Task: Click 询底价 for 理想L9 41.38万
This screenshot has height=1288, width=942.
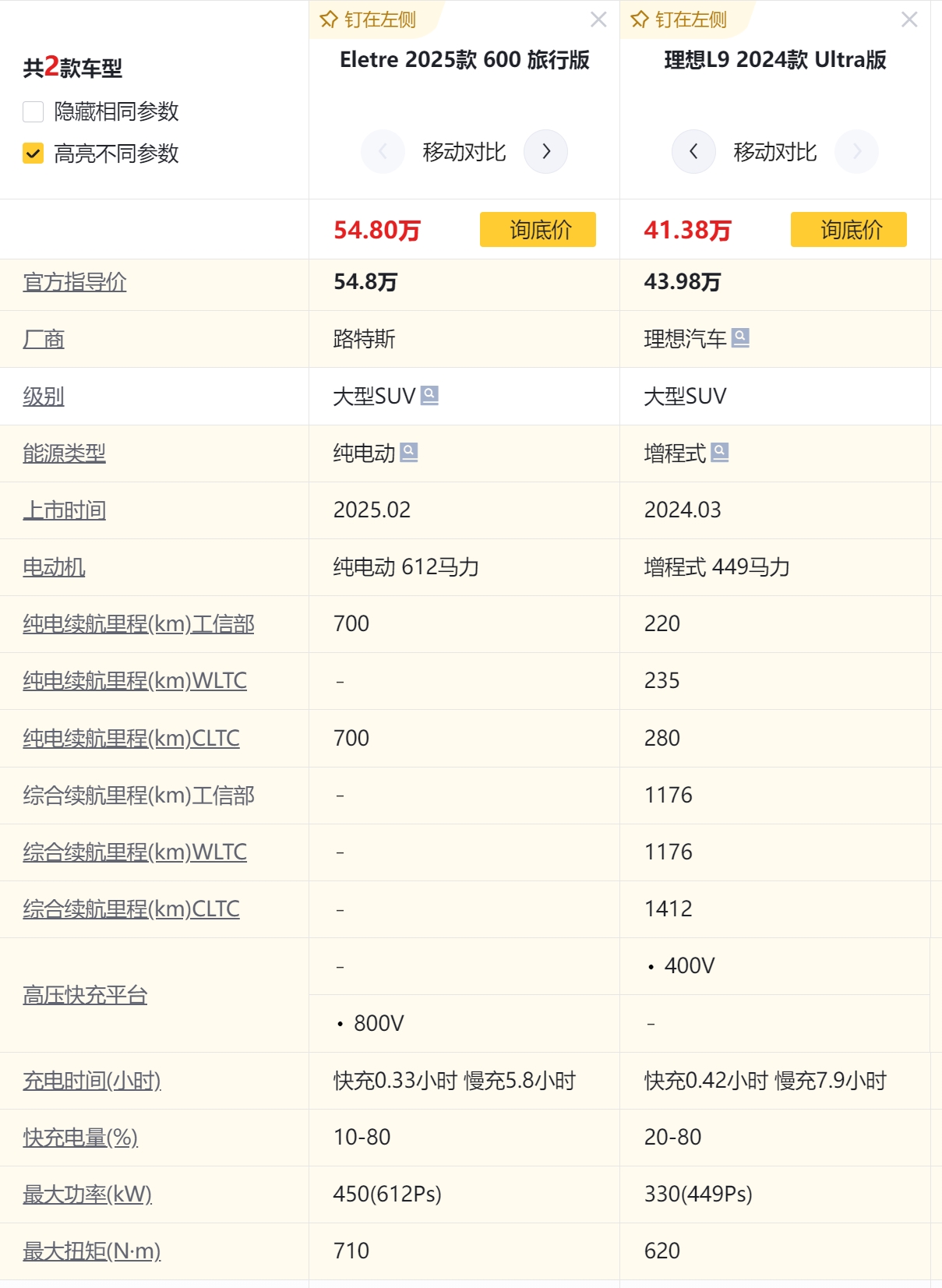Action: pyautogui.click(x=849, y=230)
